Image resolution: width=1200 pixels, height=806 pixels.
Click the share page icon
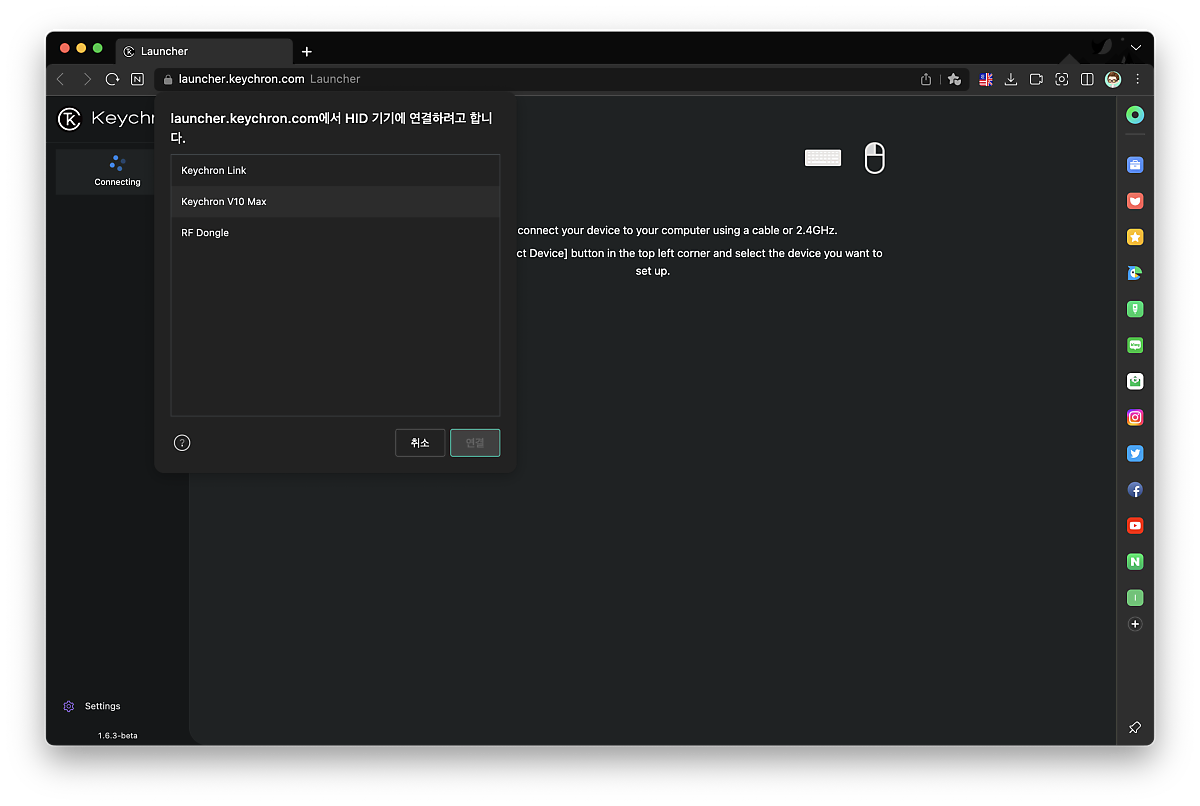926,79
